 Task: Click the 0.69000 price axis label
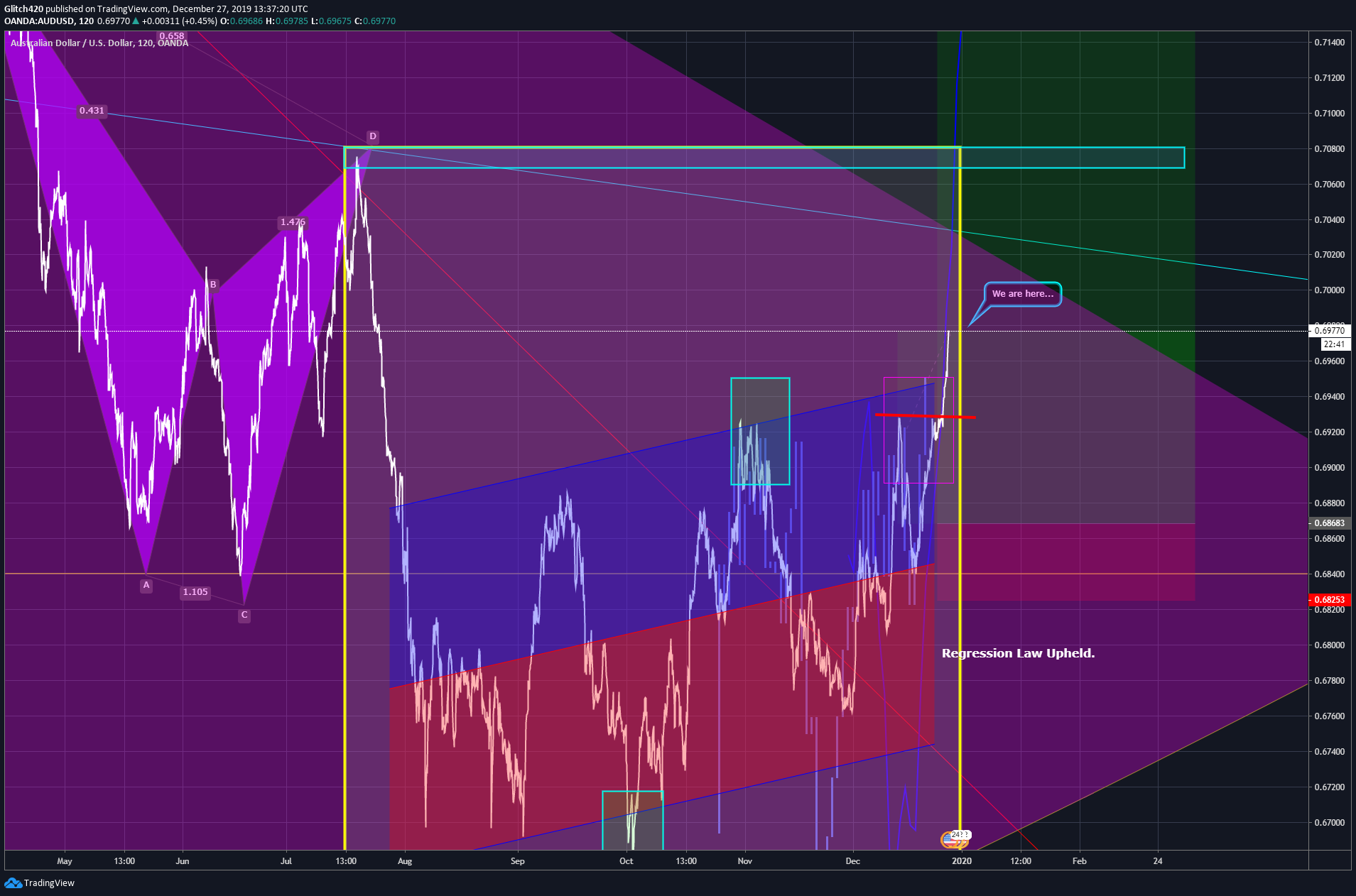tap(1329, 468)
